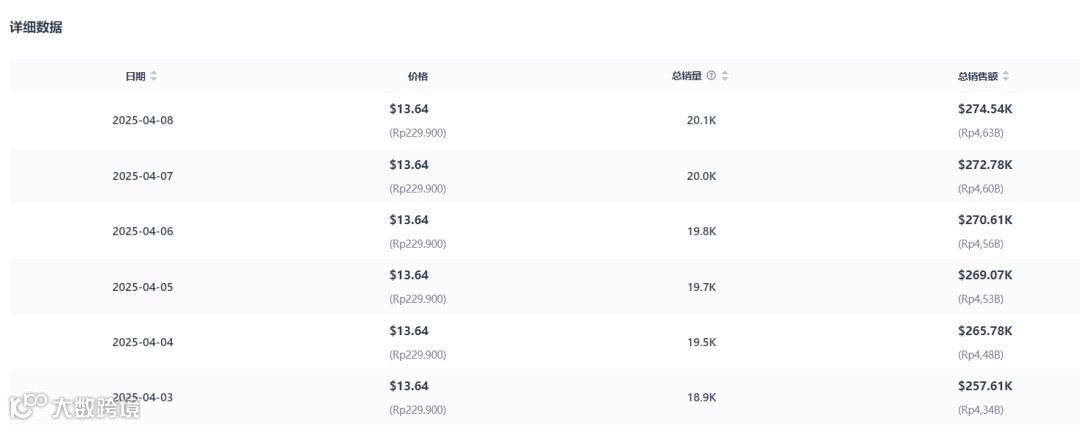Sort table by 日期 column
1080x427 pixels.
[154, 76]
